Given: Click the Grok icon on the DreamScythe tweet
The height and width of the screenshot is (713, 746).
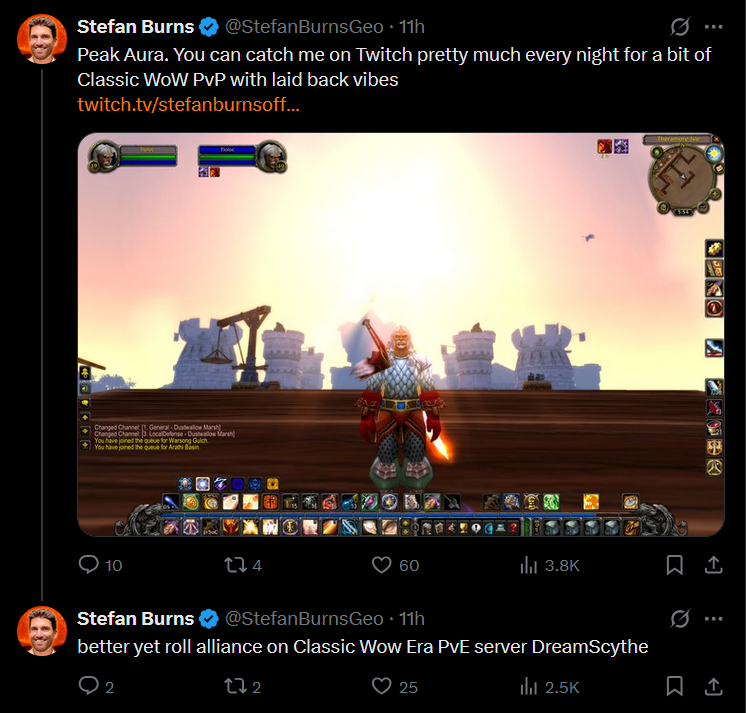Looking at the screenshot, I should click(680, 619).
